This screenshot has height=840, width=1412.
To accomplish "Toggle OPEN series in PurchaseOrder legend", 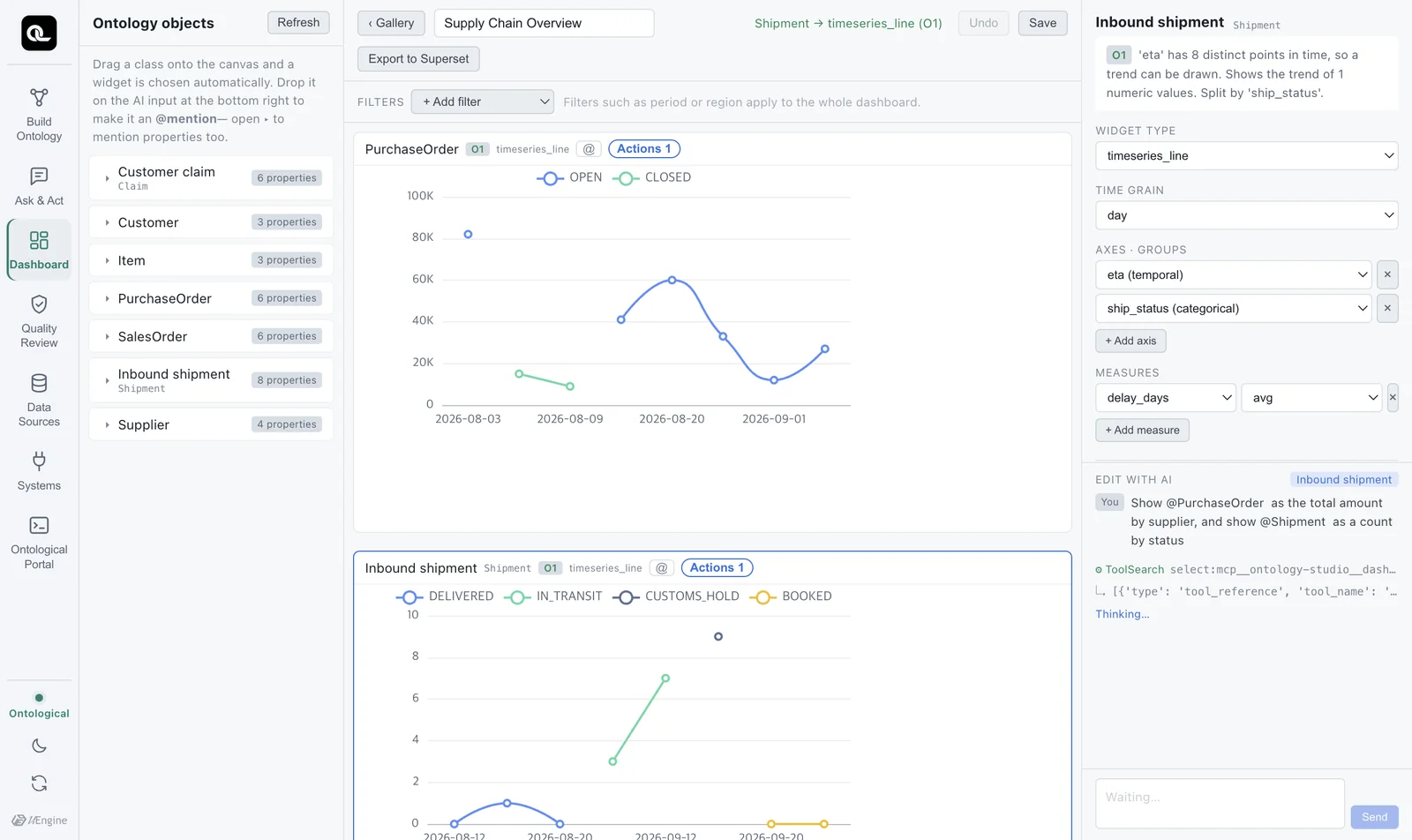I will (569, 177).
